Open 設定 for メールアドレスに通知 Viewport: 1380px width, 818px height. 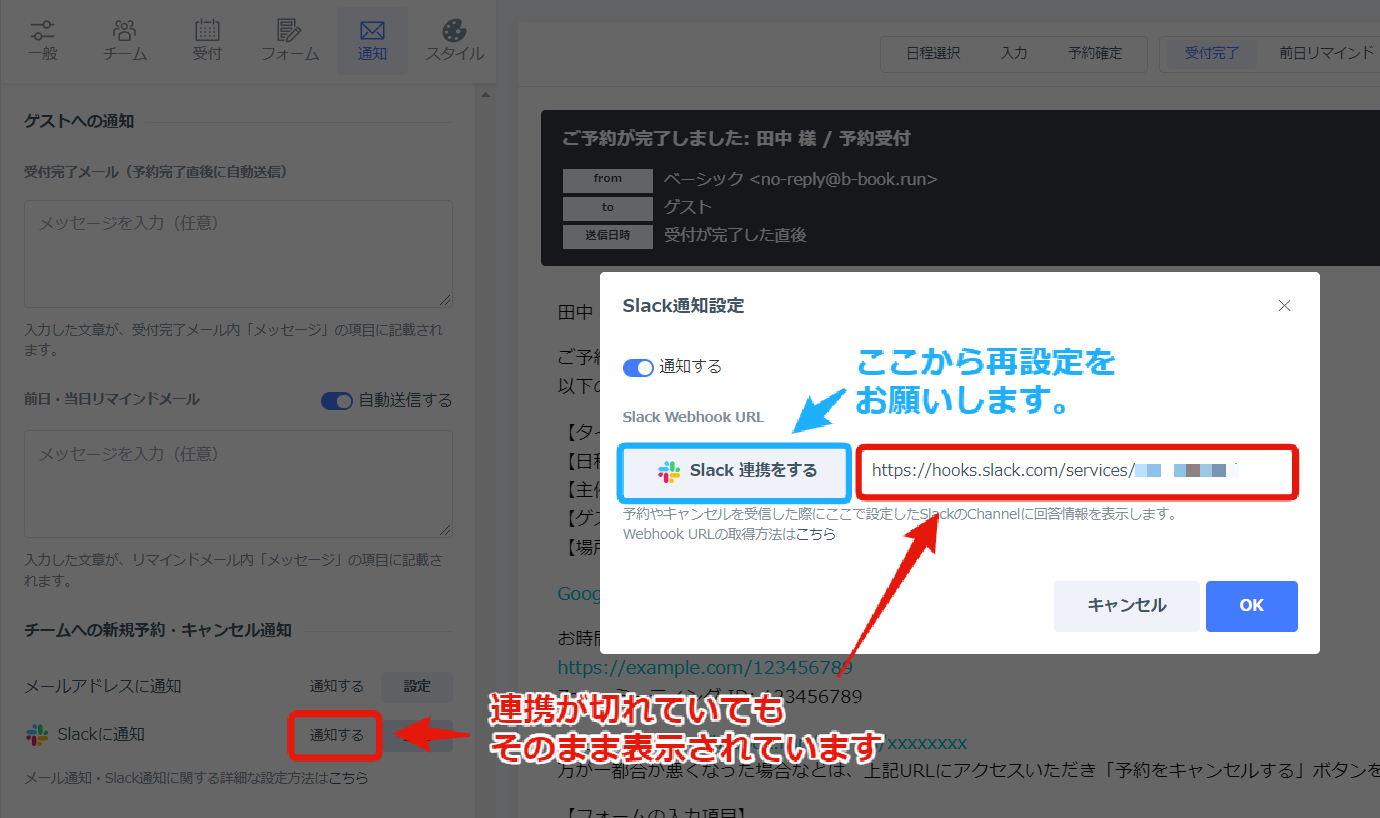tap(417, 686)
